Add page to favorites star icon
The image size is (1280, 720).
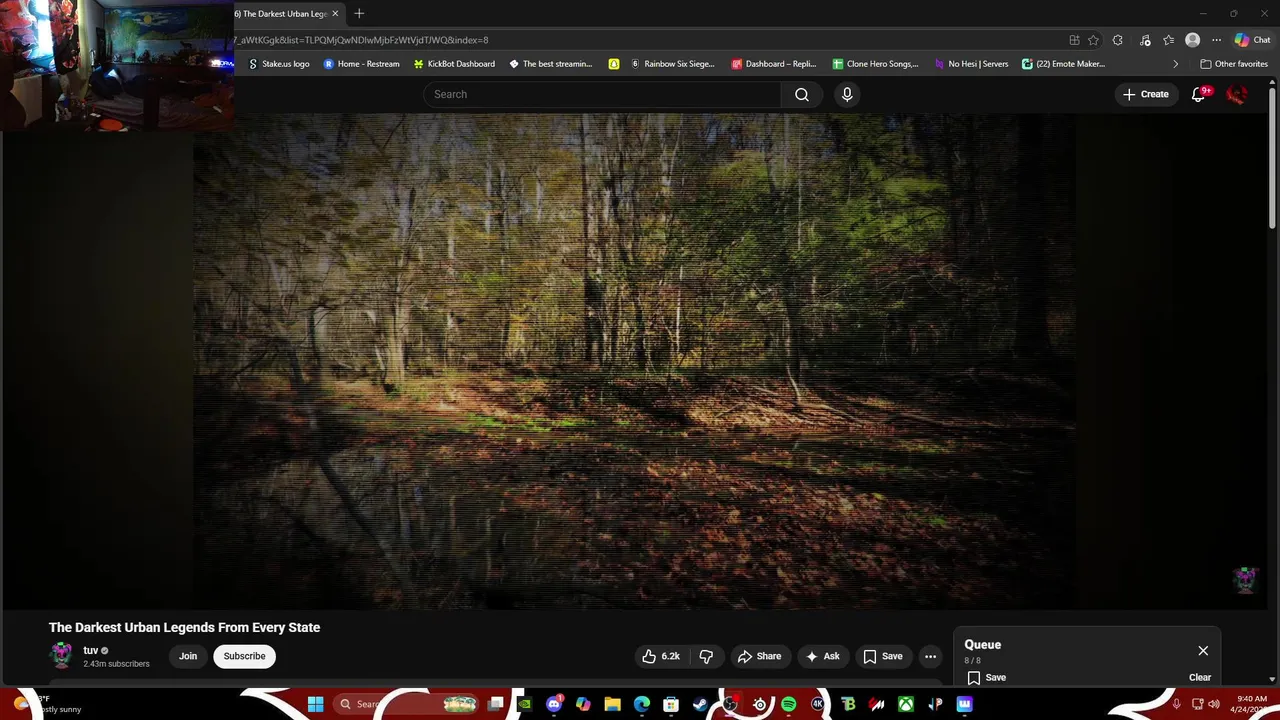pos(1093,40)
